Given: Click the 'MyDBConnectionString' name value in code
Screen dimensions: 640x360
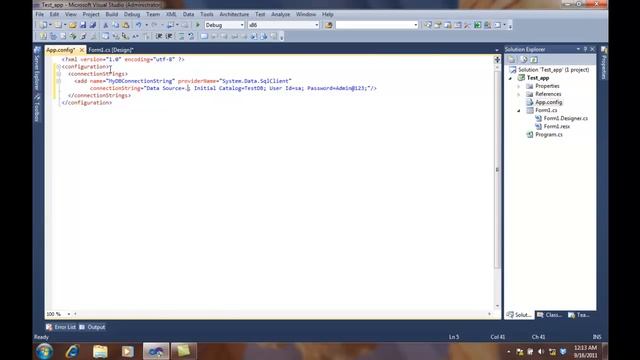Looking at the screenshot, I should pyautogui.click(x=140, y=81).
